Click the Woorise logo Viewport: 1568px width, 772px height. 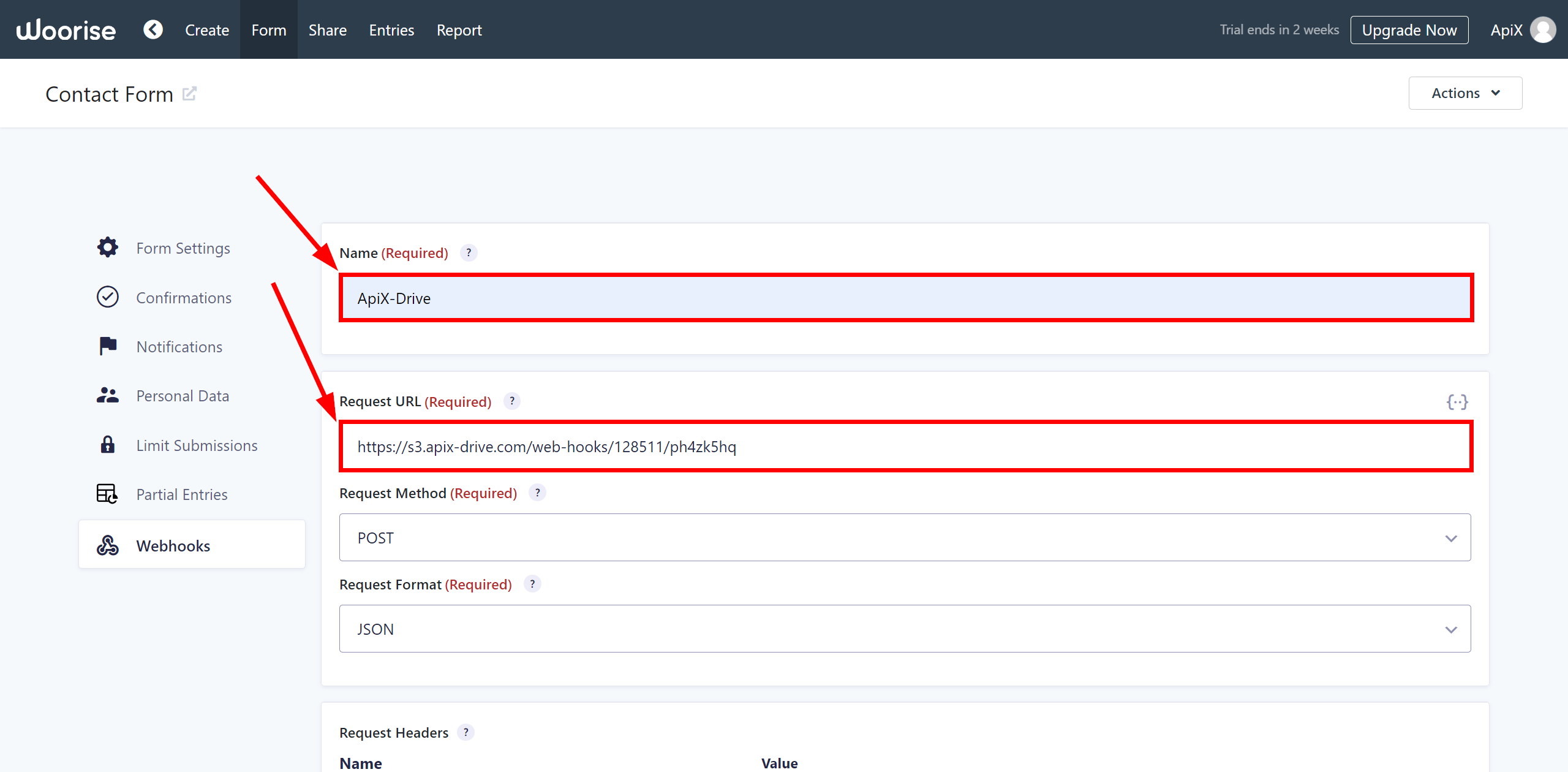coord(66,30)
